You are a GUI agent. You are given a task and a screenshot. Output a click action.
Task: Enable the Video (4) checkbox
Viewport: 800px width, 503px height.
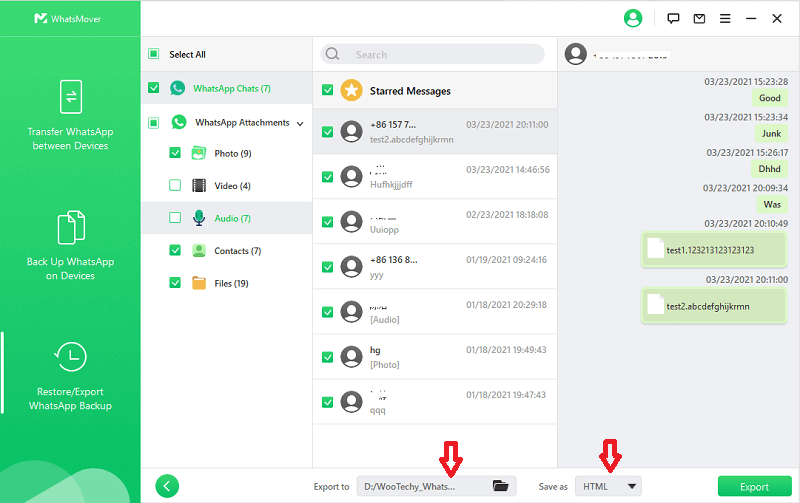click(175, 185)
